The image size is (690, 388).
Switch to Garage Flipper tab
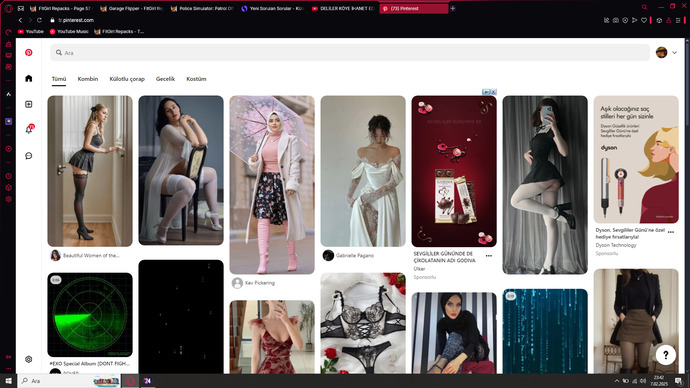coord(132,8)
